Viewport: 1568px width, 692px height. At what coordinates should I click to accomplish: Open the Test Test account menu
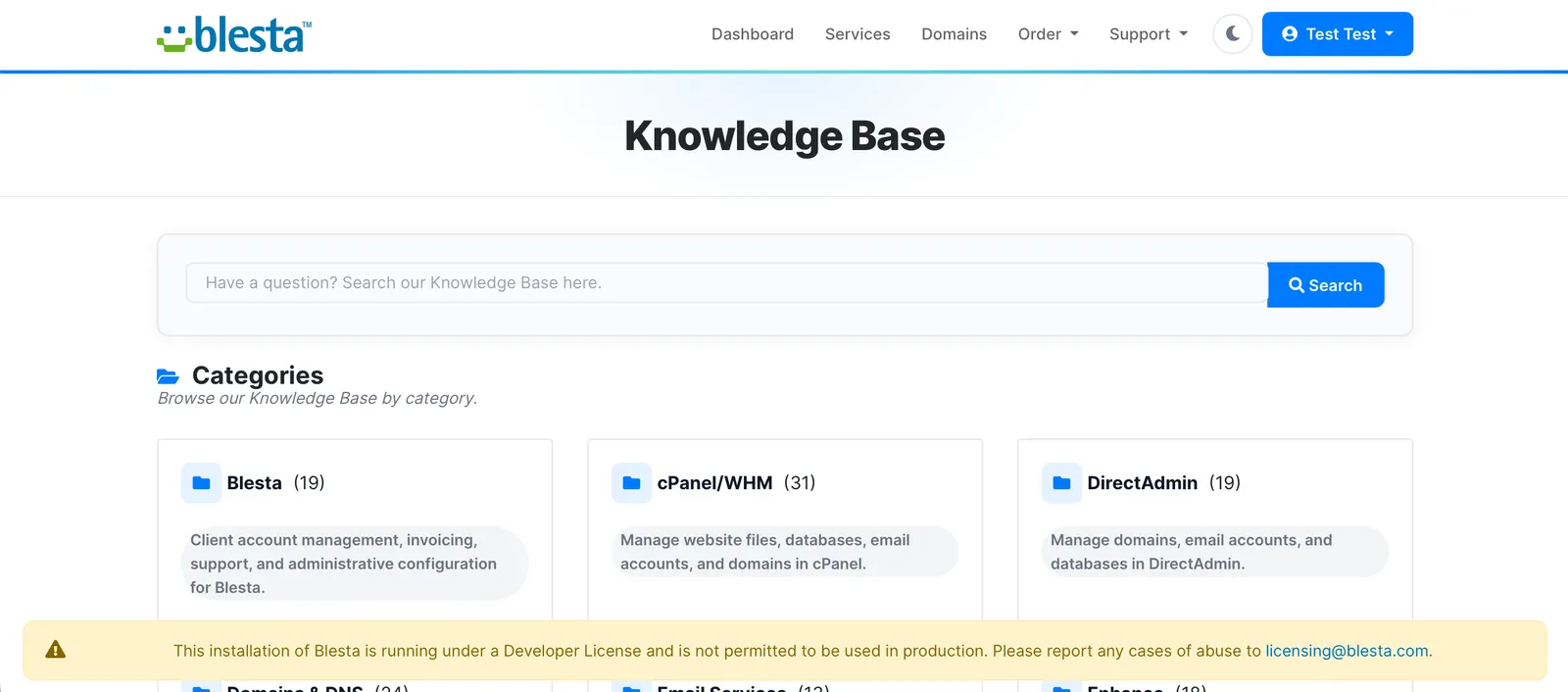point(1338,34)
